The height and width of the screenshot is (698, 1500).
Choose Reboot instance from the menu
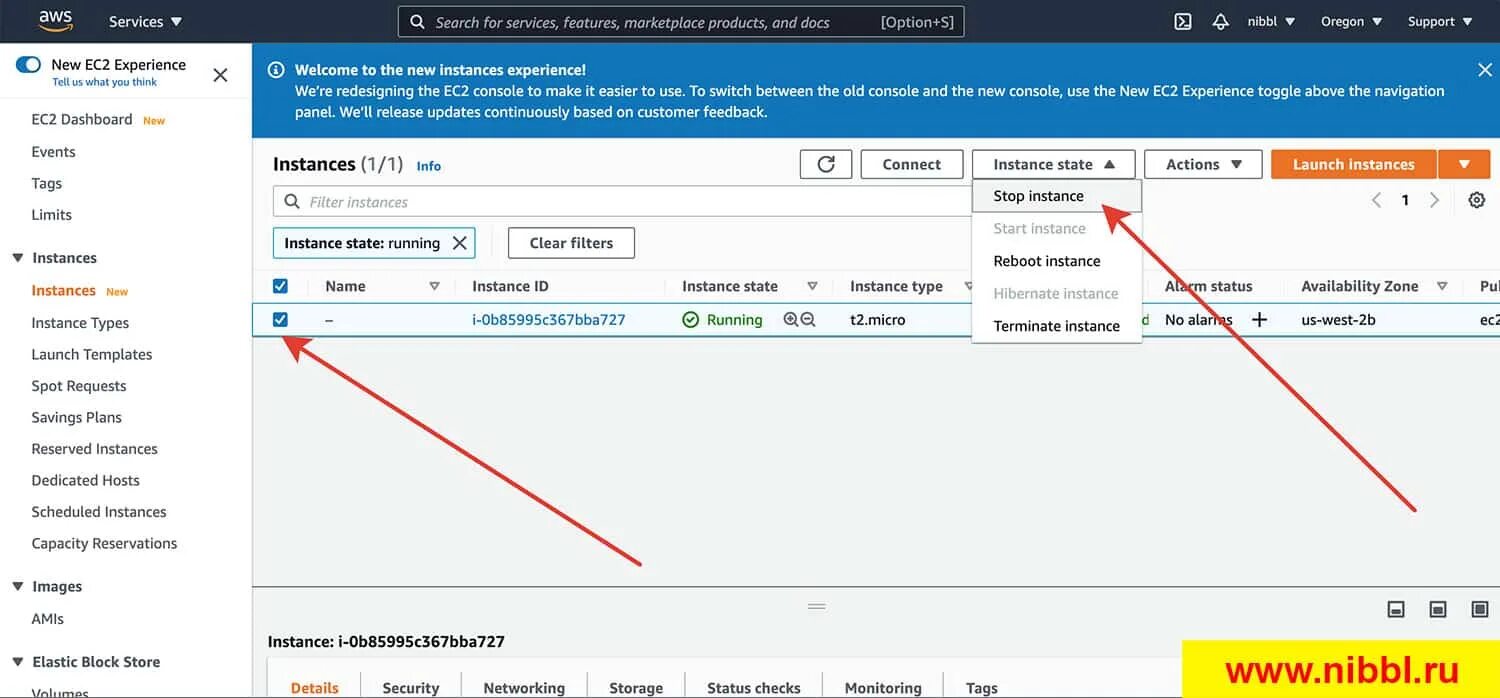[x=1056, y=261]
